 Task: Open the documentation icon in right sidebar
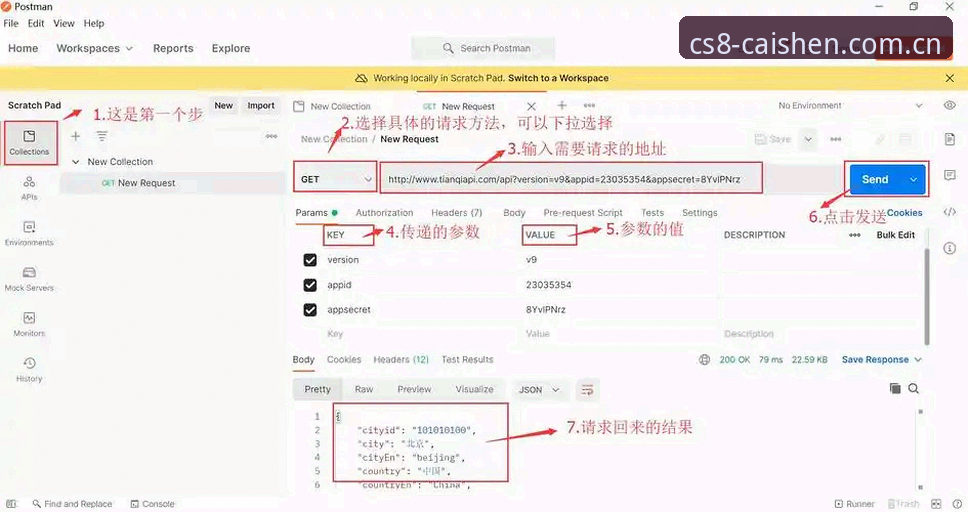point(949,139)
